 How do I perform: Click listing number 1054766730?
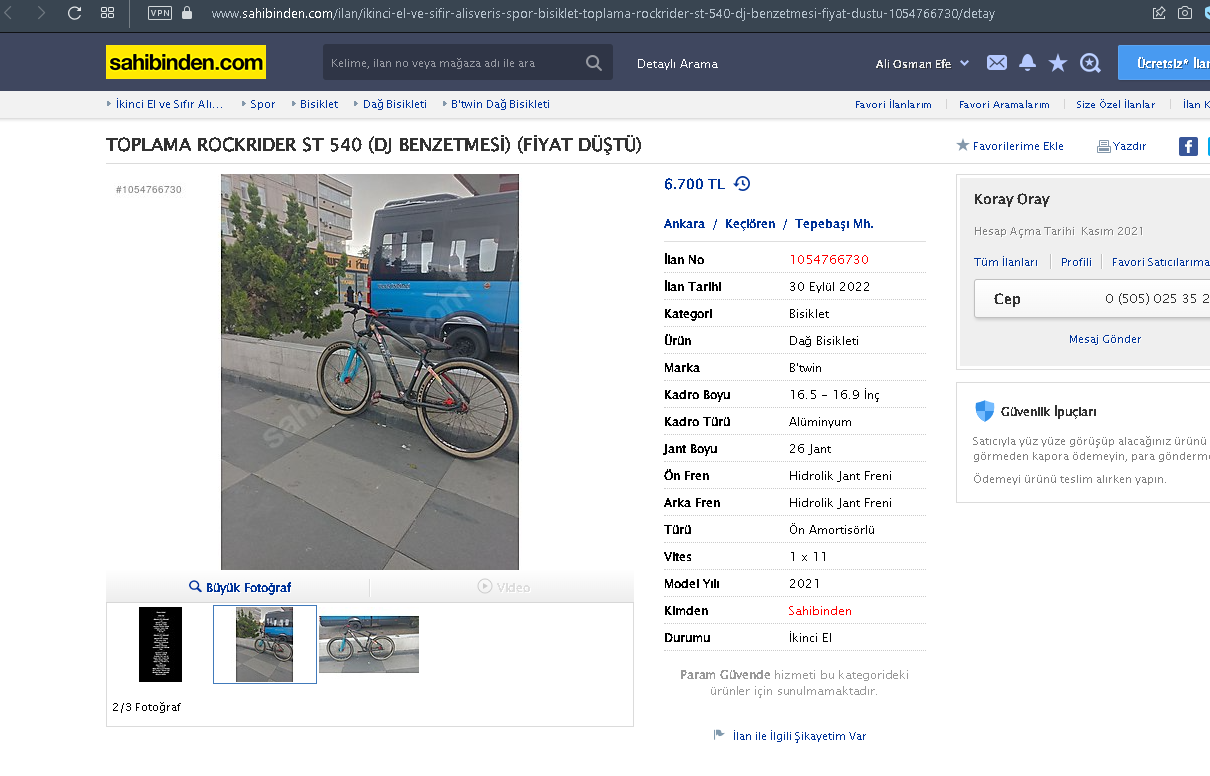[x=829, y=260]
